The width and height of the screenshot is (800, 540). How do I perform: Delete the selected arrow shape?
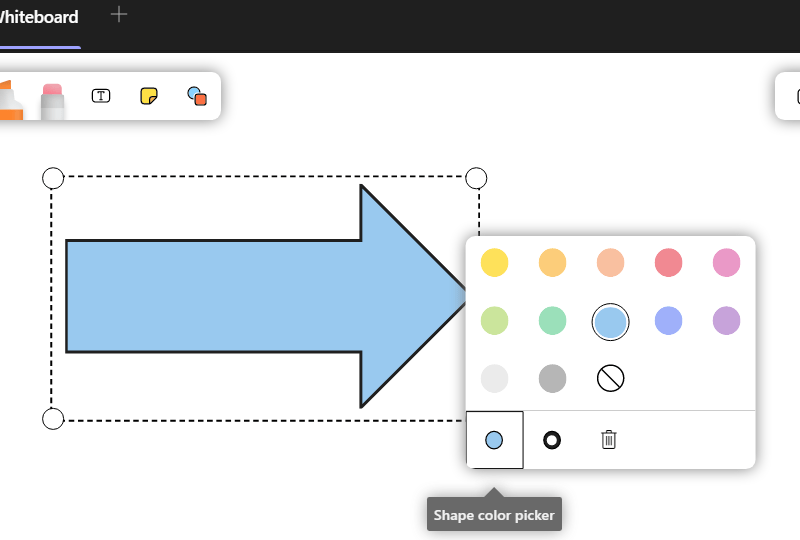point(609,439)
